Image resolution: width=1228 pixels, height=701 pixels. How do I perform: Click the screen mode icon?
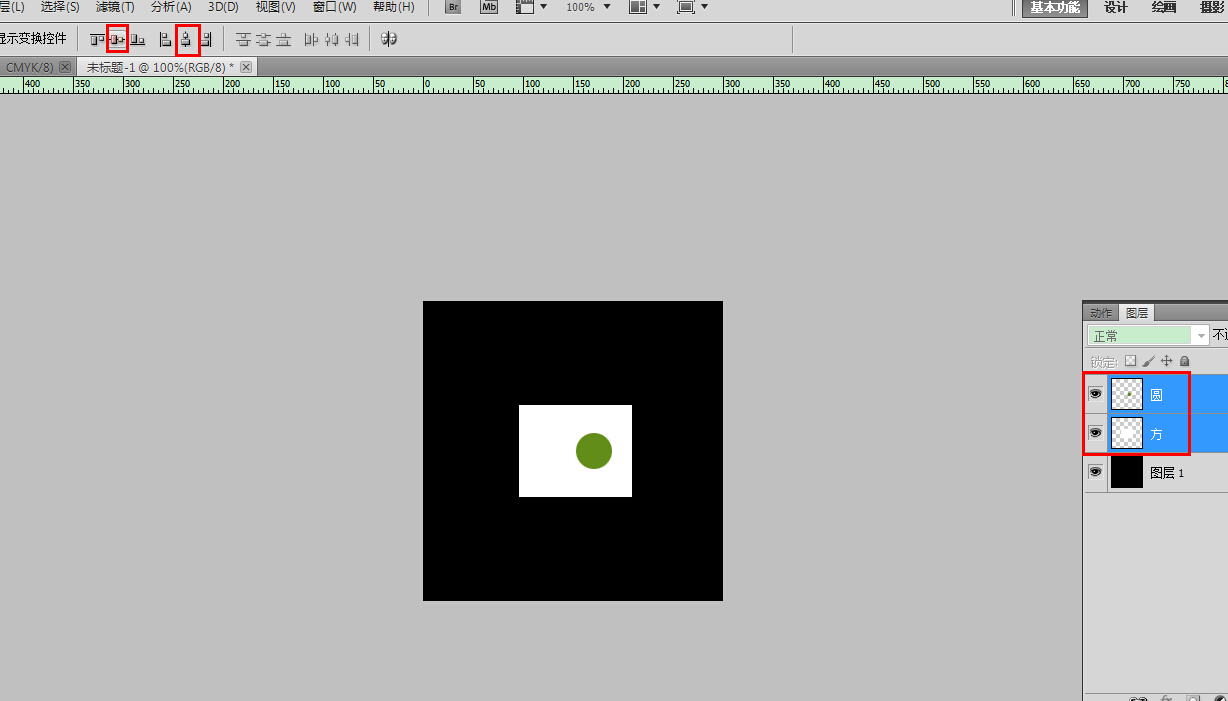pyautogui.click(x=686, y=7)
